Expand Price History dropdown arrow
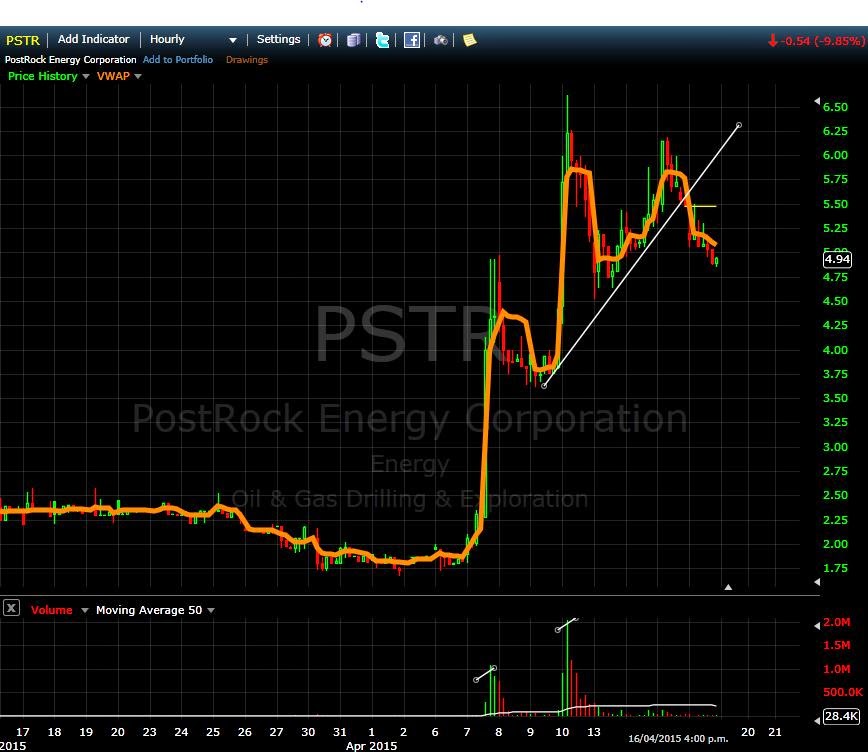This screenshot has width=868, height=752. pyautogui.click(x=86, y=76)
